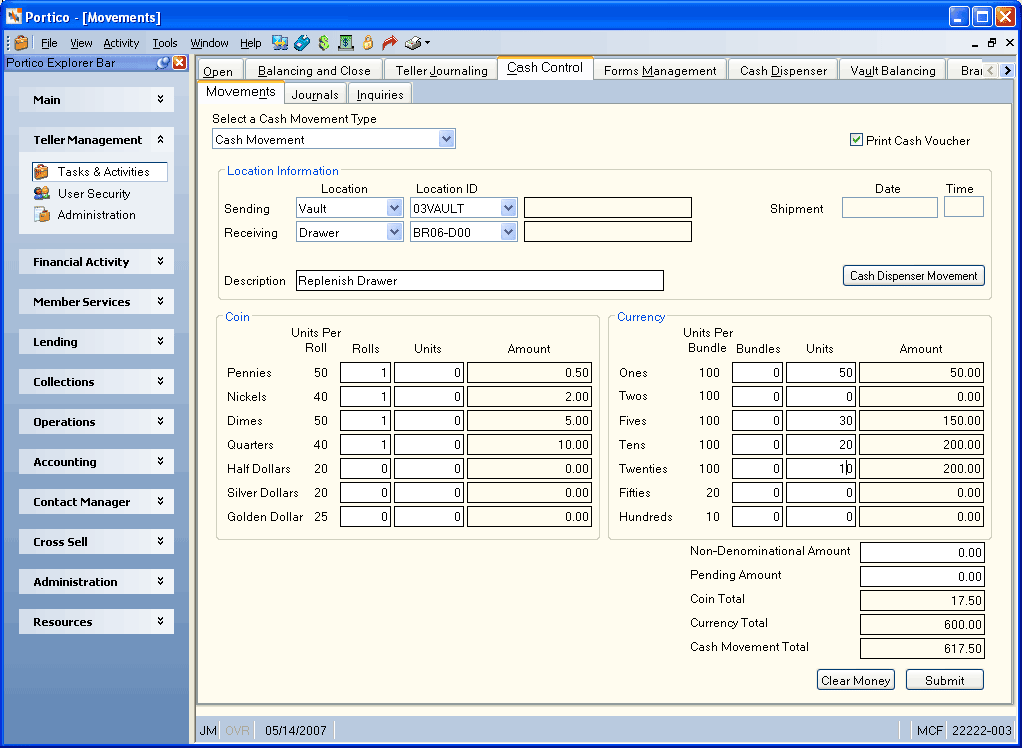Open the Tools menu
Viewport: 1022px width, 748px height.
pos(165,43)
